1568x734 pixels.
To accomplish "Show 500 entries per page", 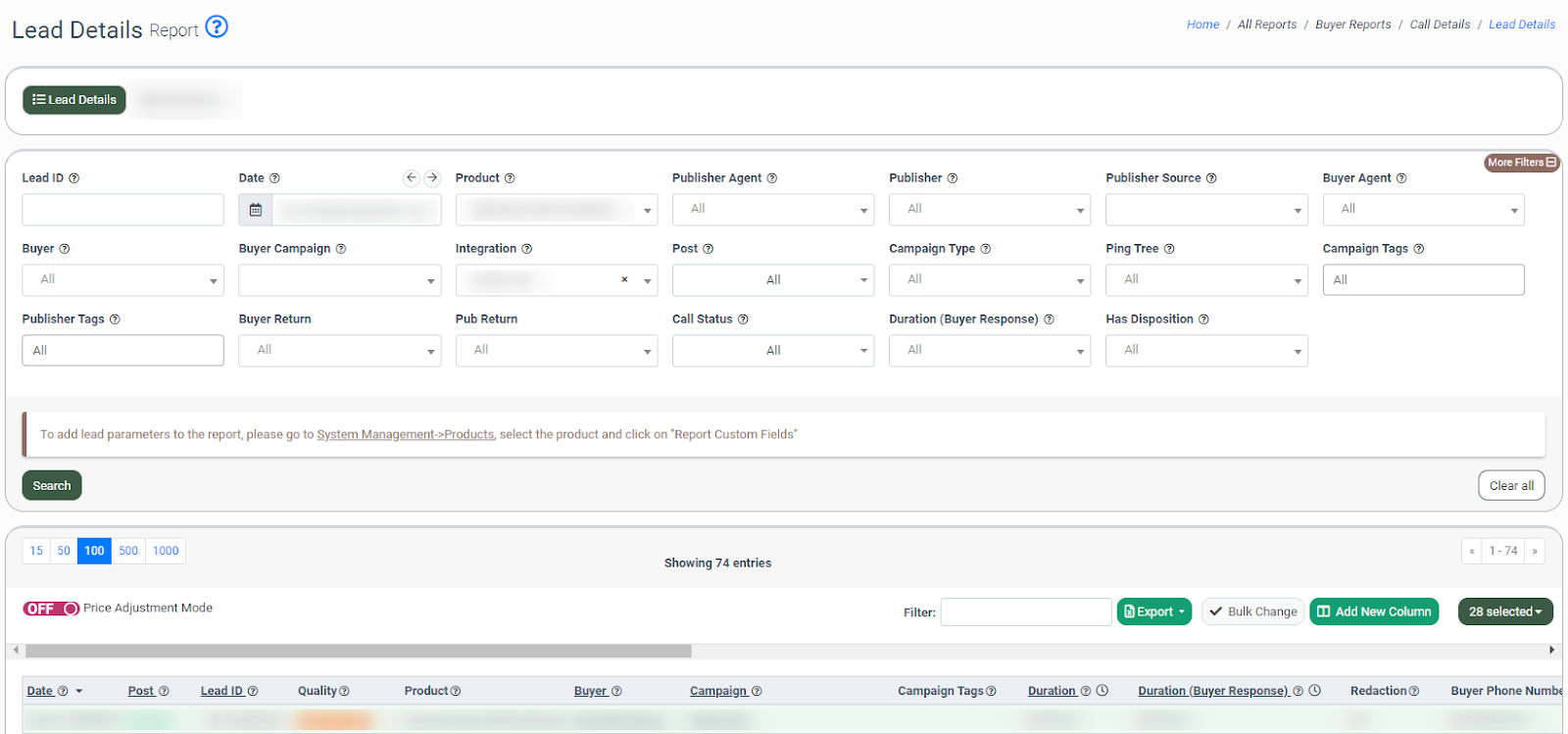I will pos(128,551).
